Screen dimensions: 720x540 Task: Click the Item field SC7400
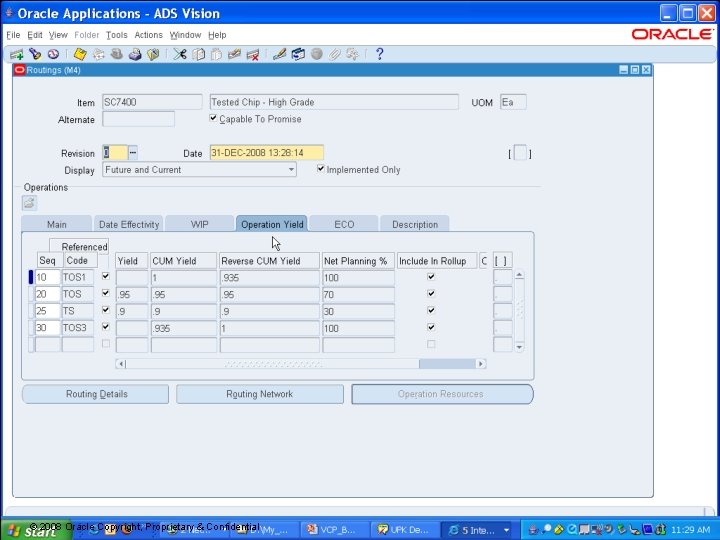point(152,102)
